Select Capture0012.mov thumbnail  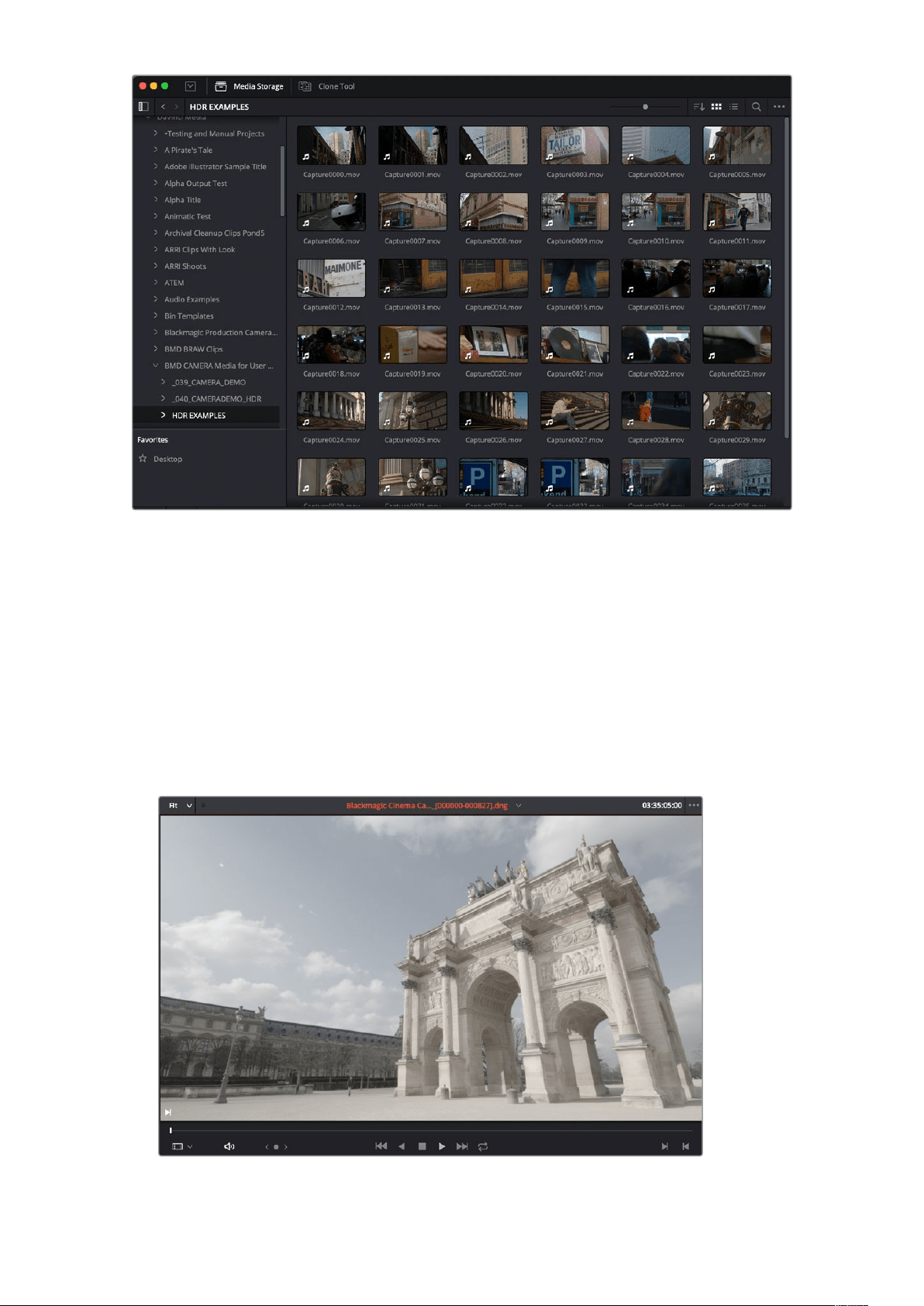[x=331, y=278]
